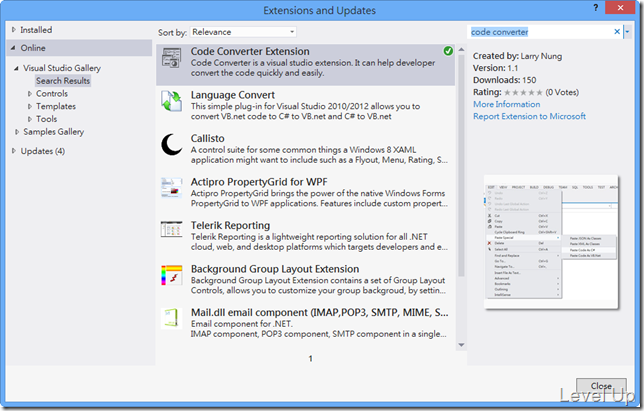
Task: Click the star rating control
Action: 523,92
